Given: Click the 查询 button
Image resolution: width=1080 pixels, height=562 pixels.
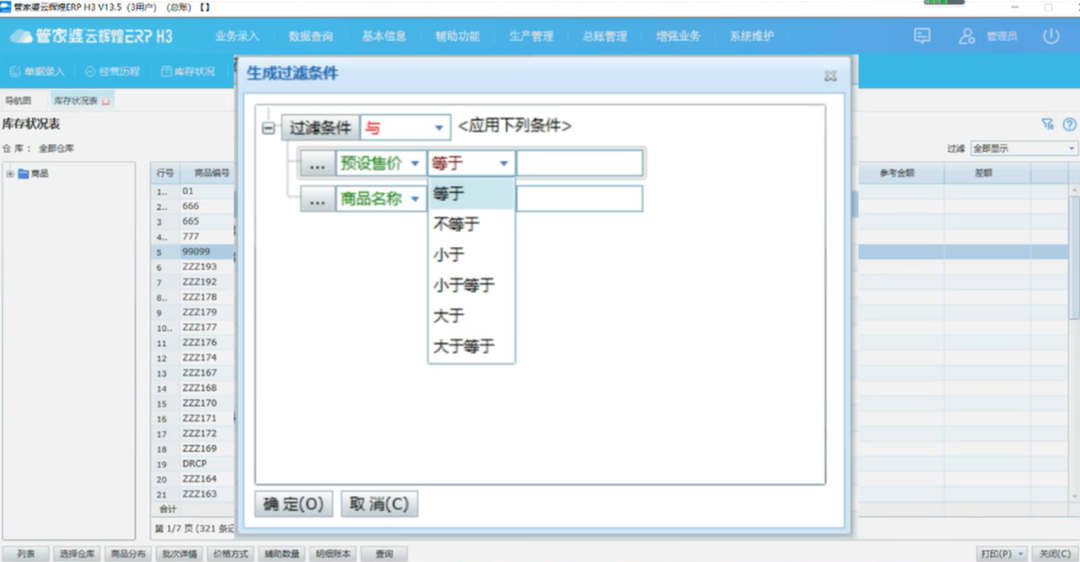Looking at the screenshot, I should click(x=384, y=554).
